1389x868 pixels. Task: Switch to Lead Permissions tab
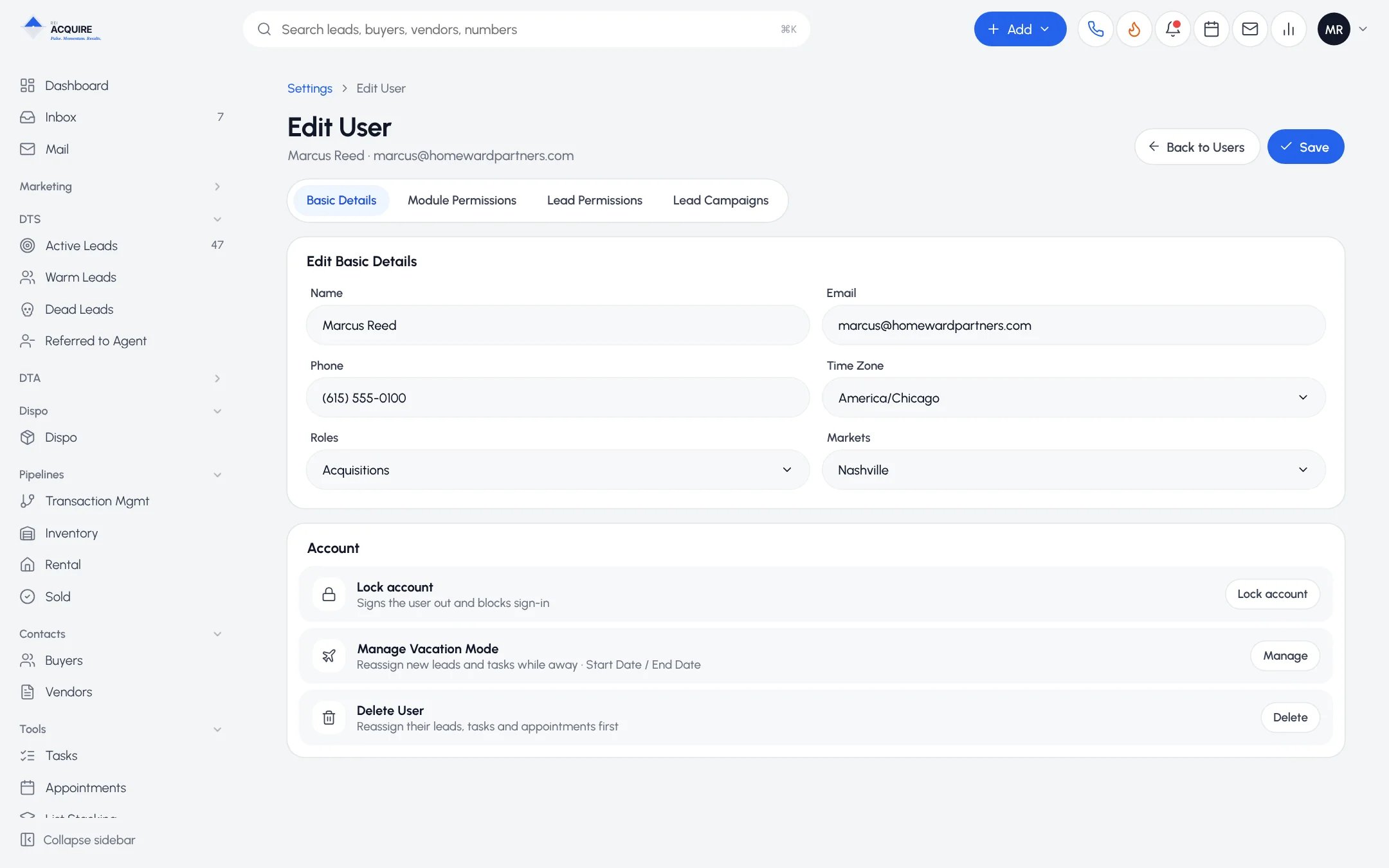(594, 201)
